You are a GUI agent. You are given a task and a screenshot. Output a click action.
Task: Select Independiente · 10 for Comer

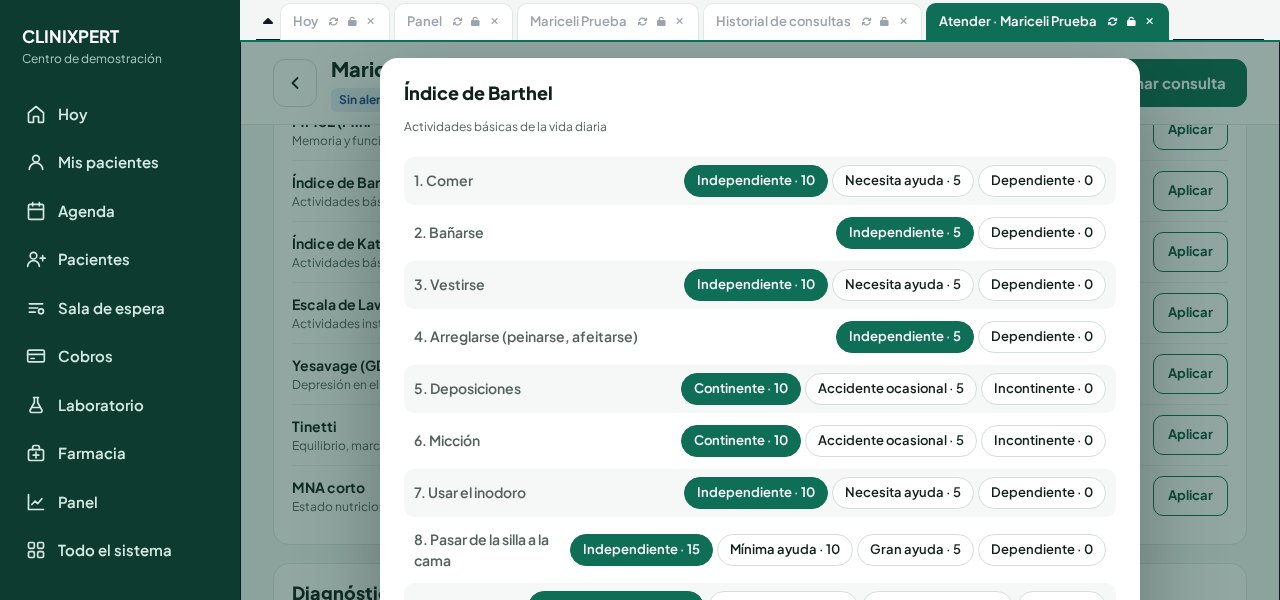click(x=756, y=181)
